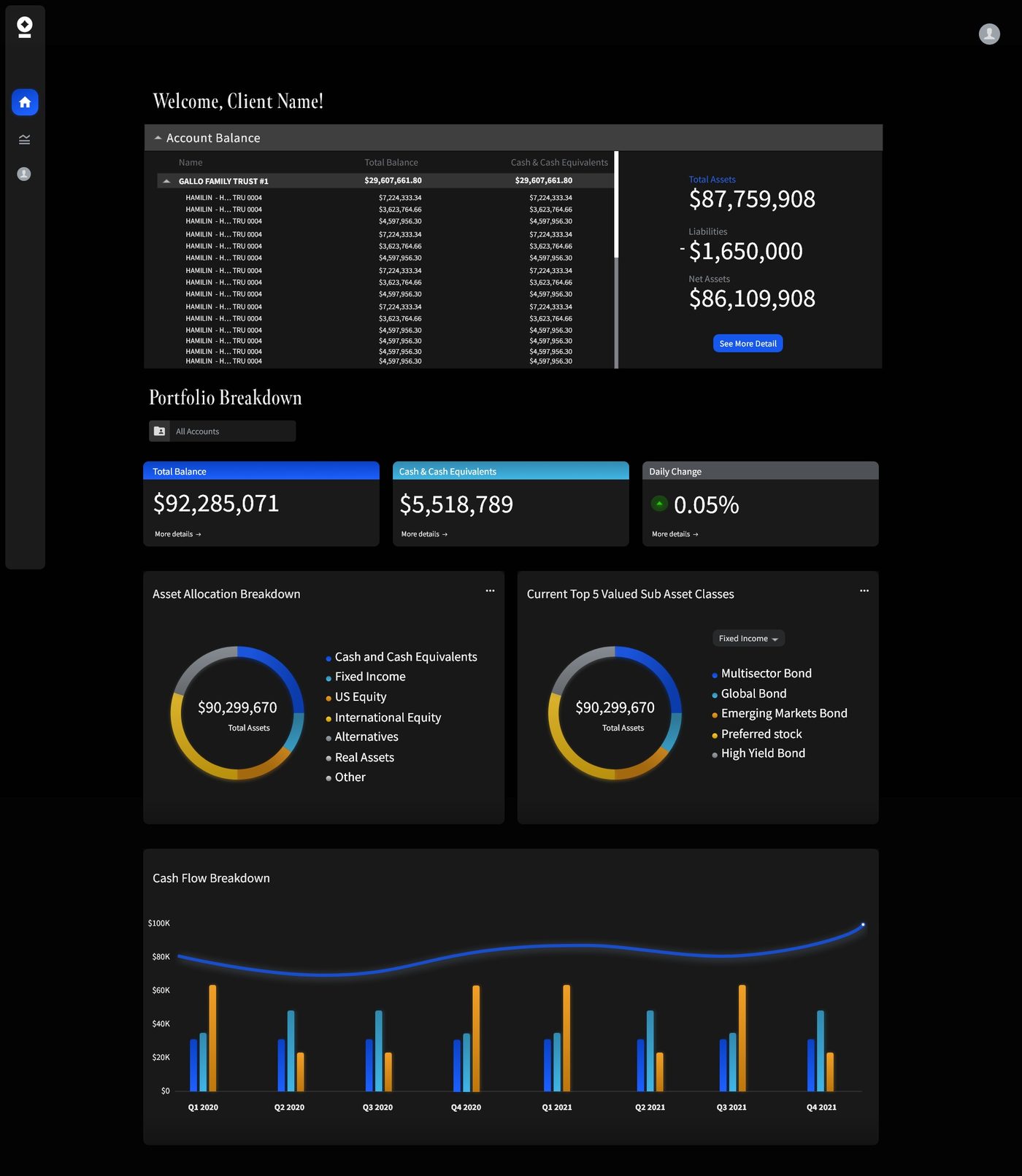Open Top 5 Sub Asset Classes options menu
The height and width of the screenshot is (1176, 1022).
click(x=864, y=591)
